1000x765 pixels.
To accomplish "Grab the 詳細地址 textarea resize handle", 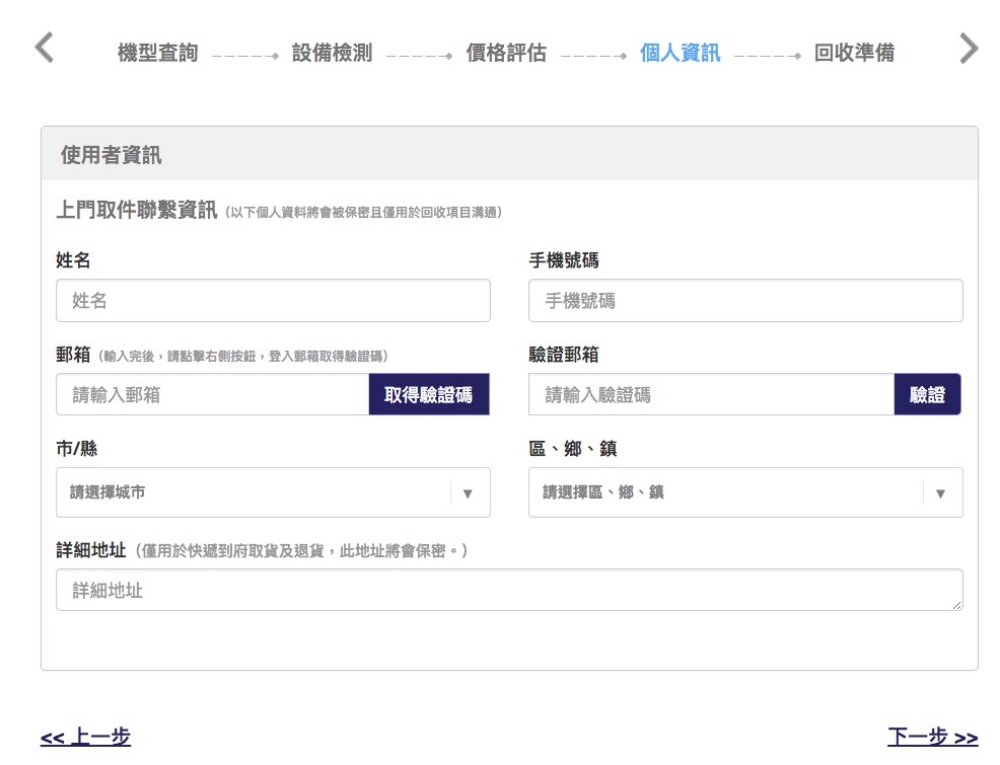I will [x=958, y=606].
